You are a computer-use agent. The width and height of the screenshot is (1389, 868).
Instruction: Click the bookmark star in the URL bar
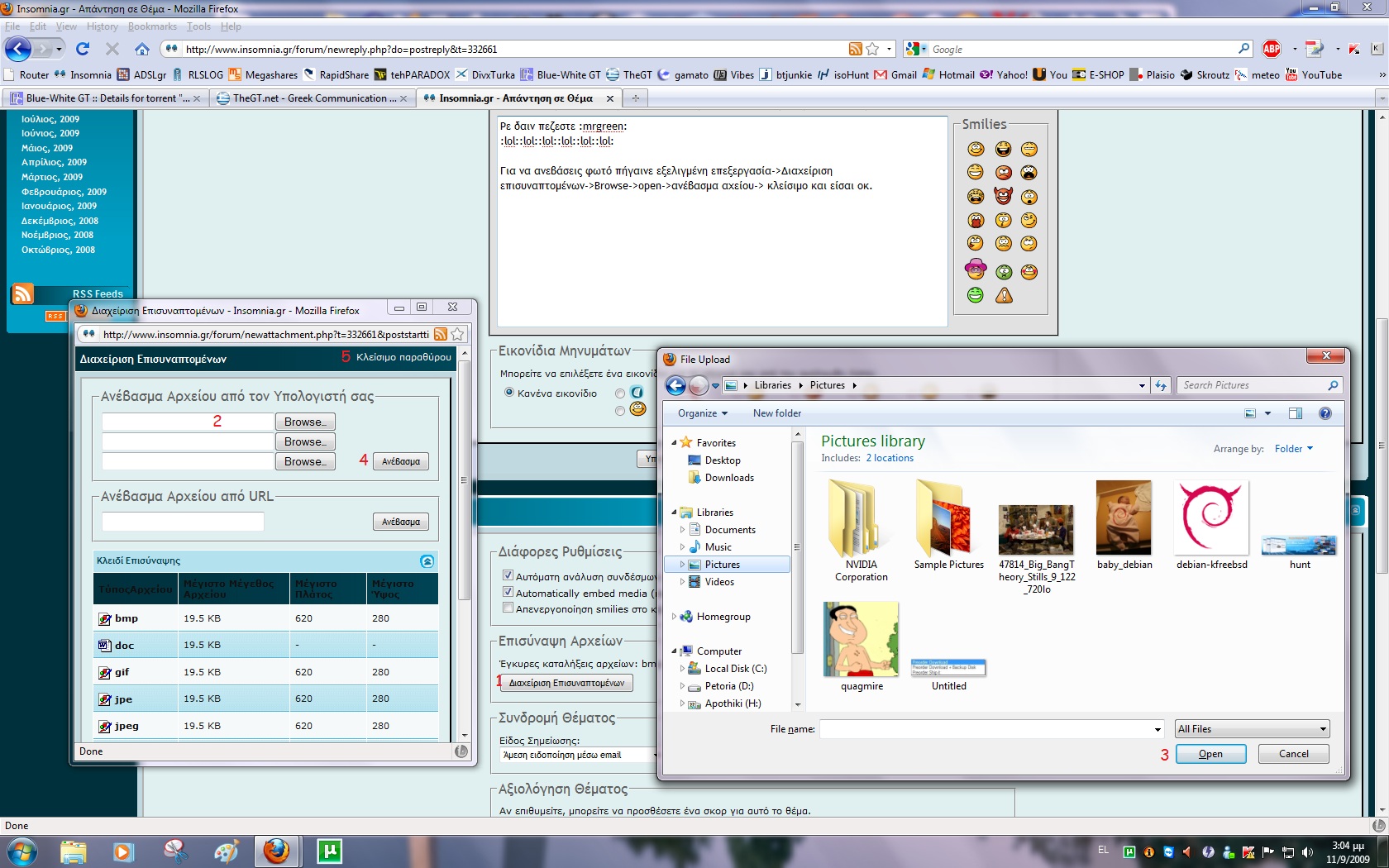click(x=872, y=50)
